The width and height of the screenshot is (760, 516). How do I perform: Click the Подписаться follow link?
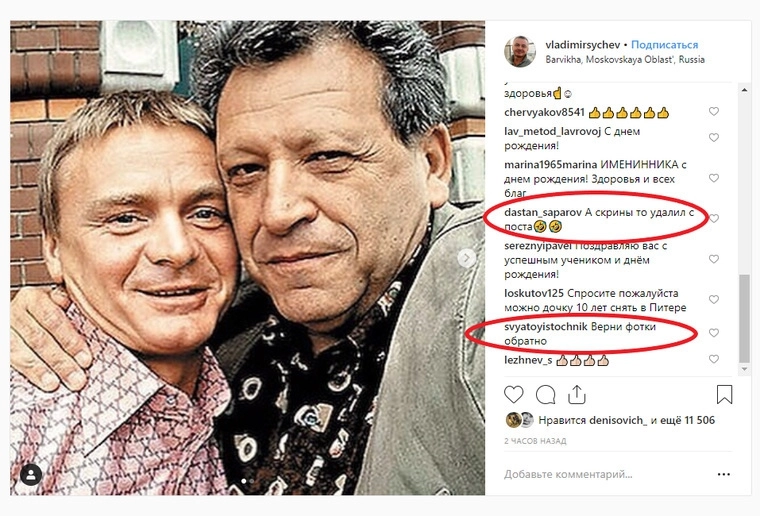(665, 45)
